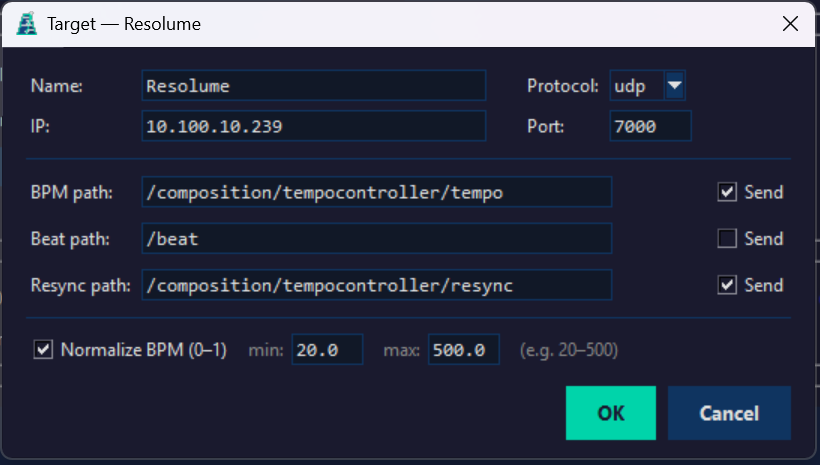
Task: Edit the IP address field 10.100.10.239
Action: point(314,126)
